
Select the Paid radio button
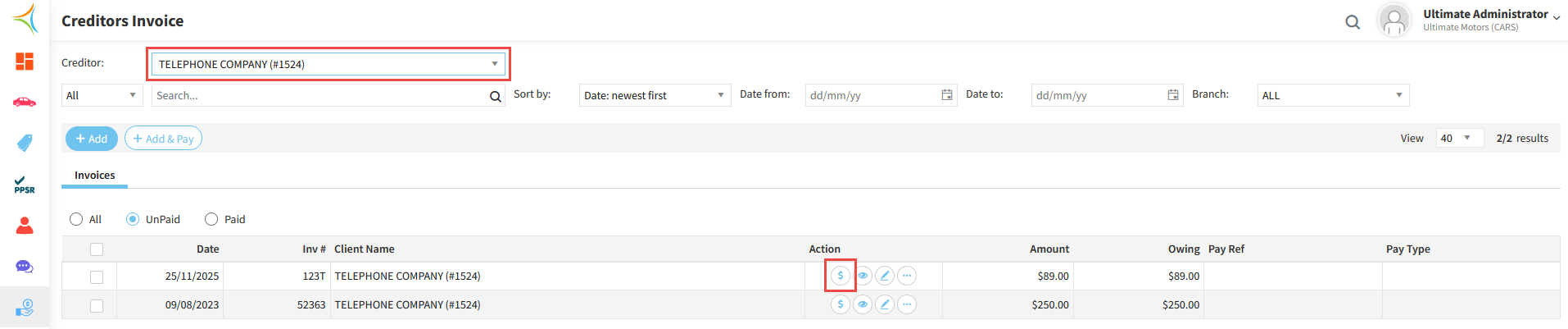point(211,219)
